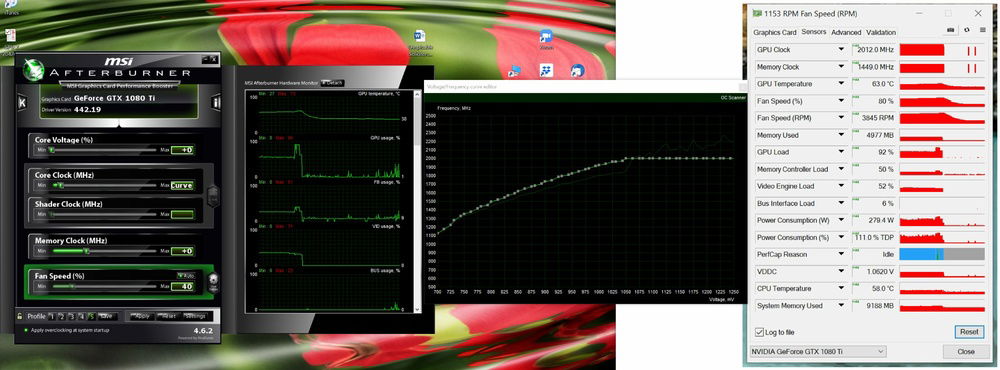This screenshot has height=370, width=1000.
Task: Toggle the core and shader clock link icon
Action: pyautogui.click(x=213, y=195)
